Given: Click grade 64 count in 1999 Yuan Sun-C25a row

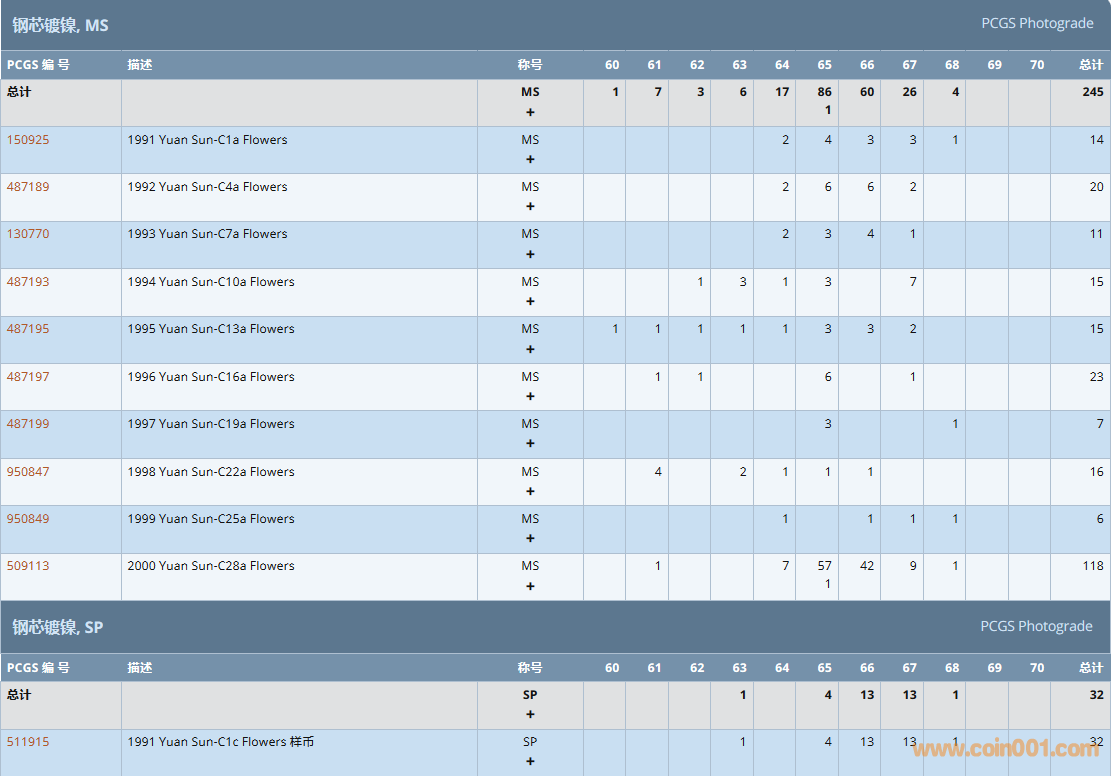Looking at the screenshot, I should click(785, 519).
